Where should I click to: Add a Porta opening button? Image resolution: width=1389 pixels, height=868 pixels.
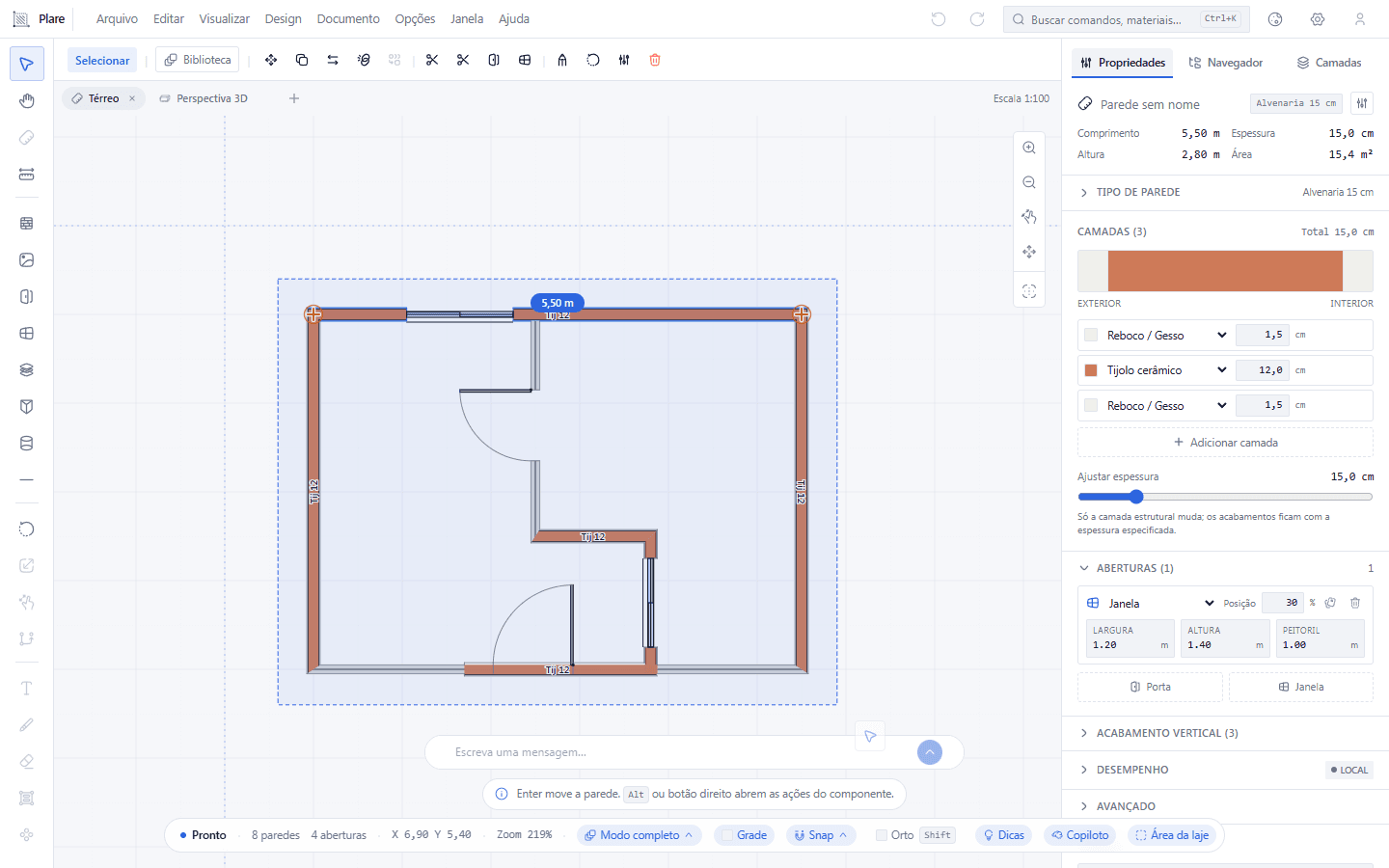coord(1150,687)
